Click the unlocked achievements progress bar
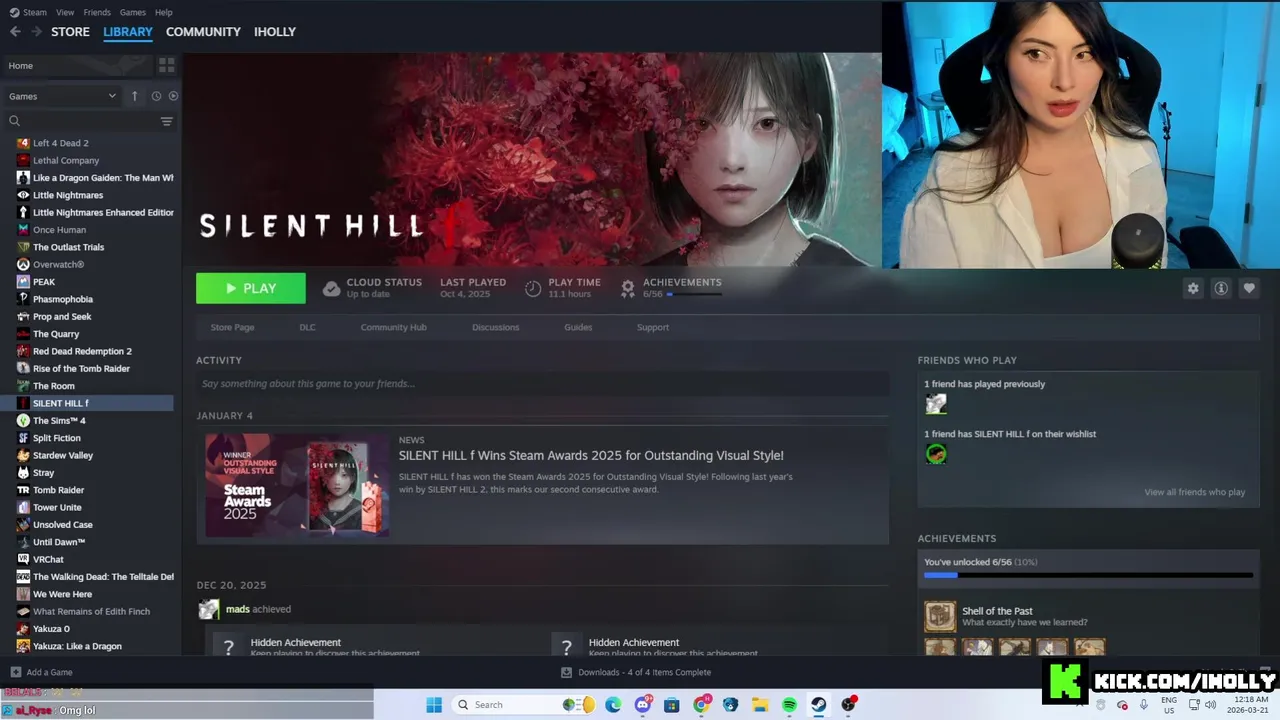This screenshot has height=720, width=1280. click(1088, 575)
